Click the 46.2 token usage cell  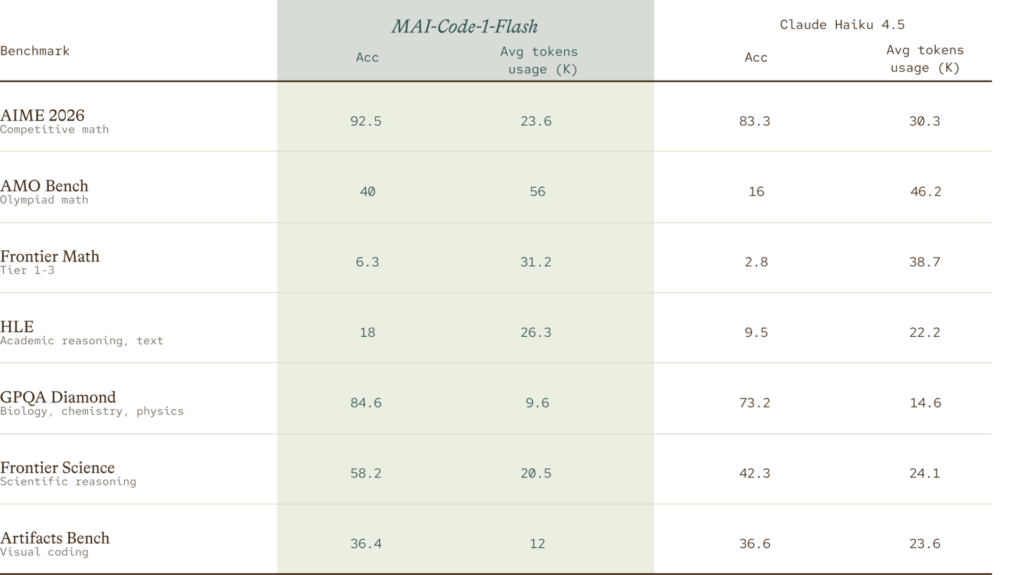925,192
